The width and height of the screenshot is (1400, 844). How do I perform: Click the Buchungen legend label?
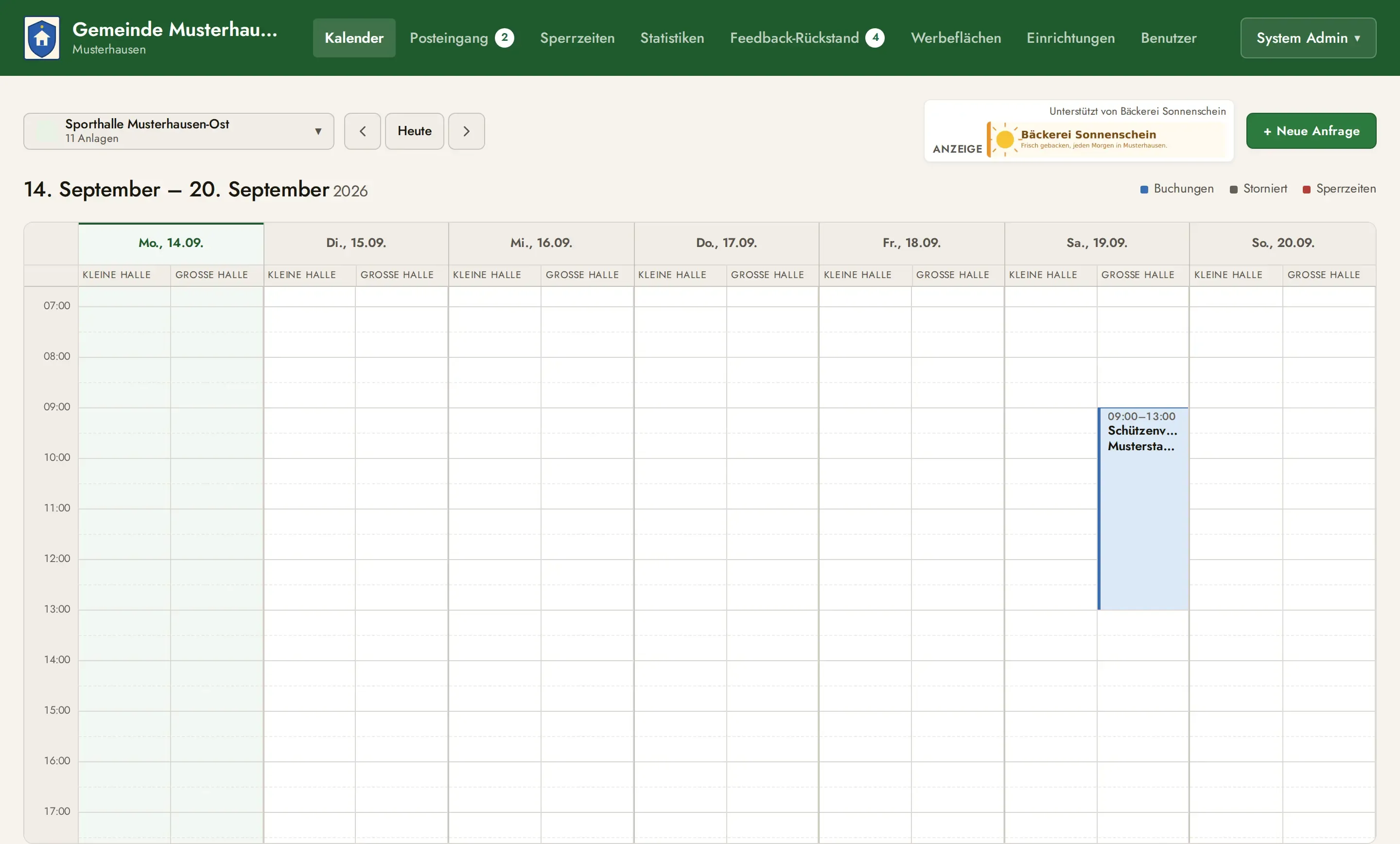tap(1184, 189)
